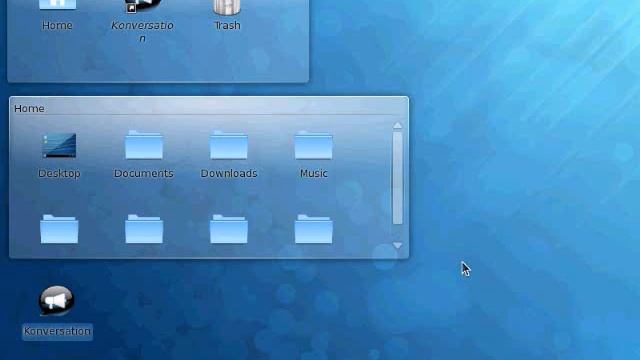This screenshot has width=640, height=360.
Task: Open the unlabeled folder below Music
Action: coord(313,229)
